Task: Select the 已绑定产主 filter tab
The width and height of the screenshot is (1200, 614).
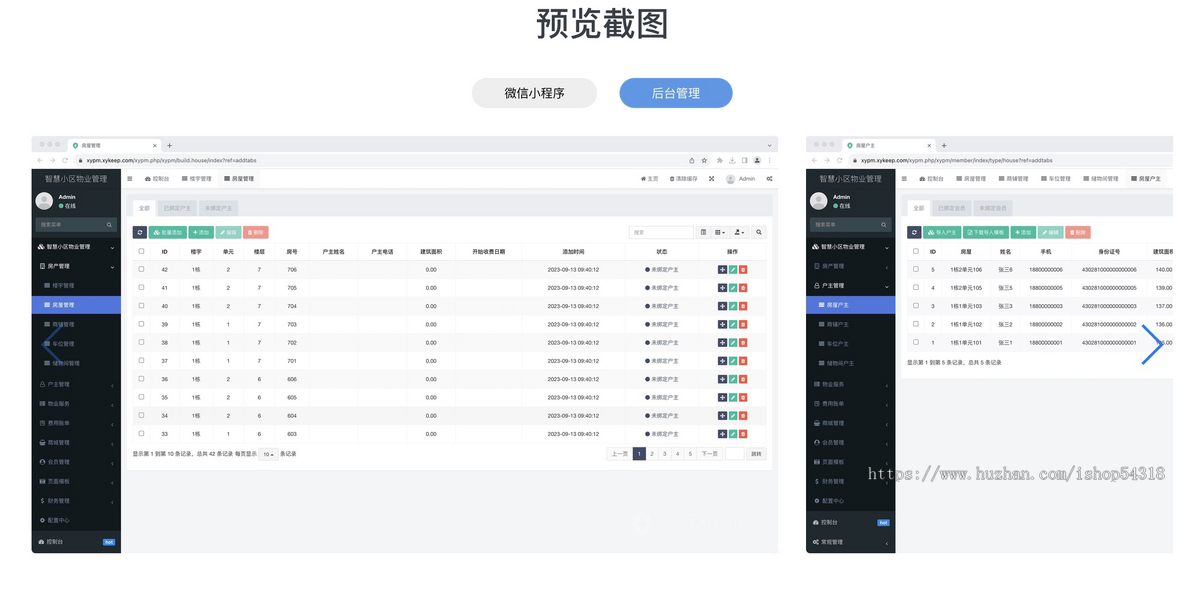Action: tap(176, 208)
